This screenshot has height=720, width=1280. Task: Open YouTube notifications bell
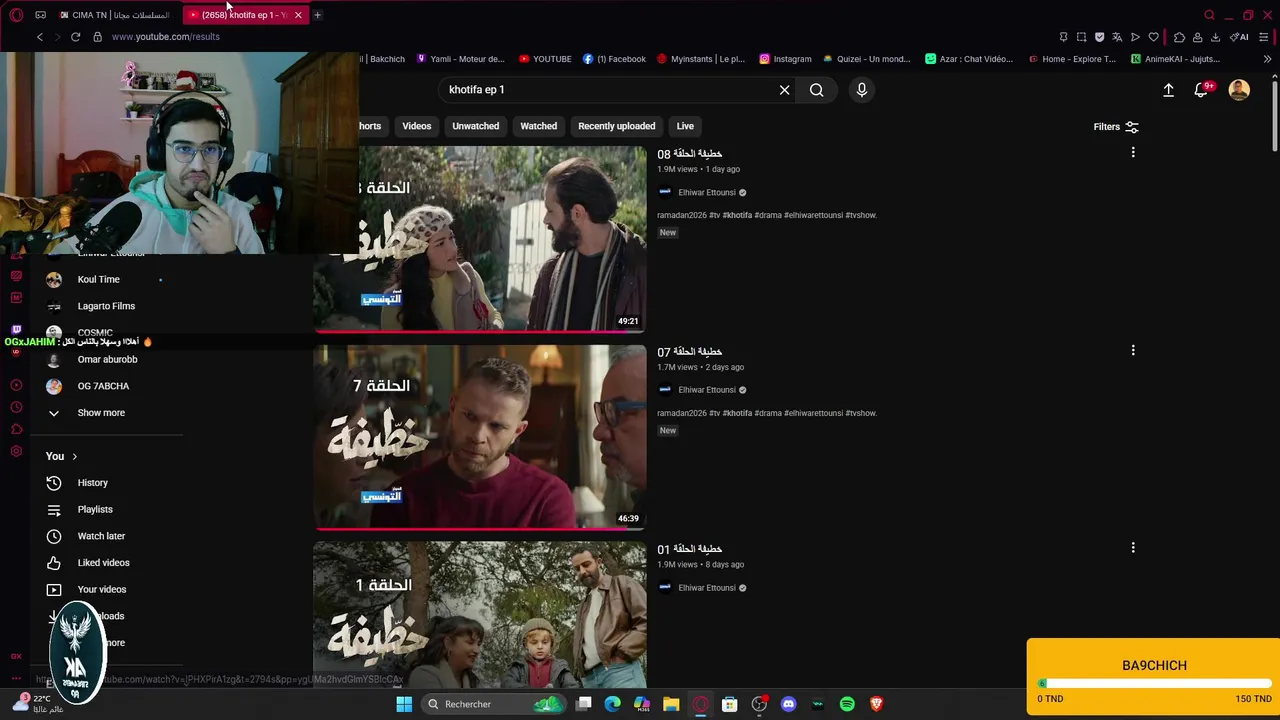1202,90
